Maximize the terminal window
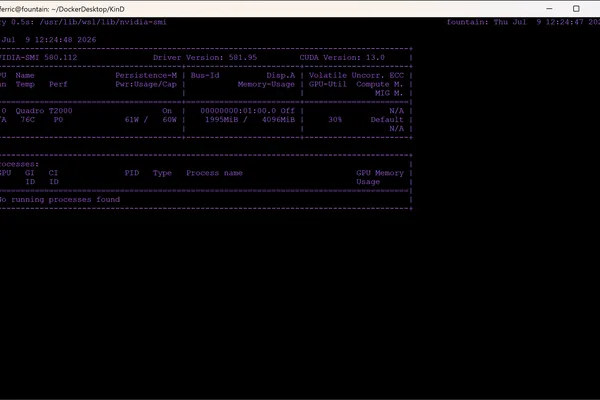This screenshot has width=600, height=400. [x=576, y=8]
